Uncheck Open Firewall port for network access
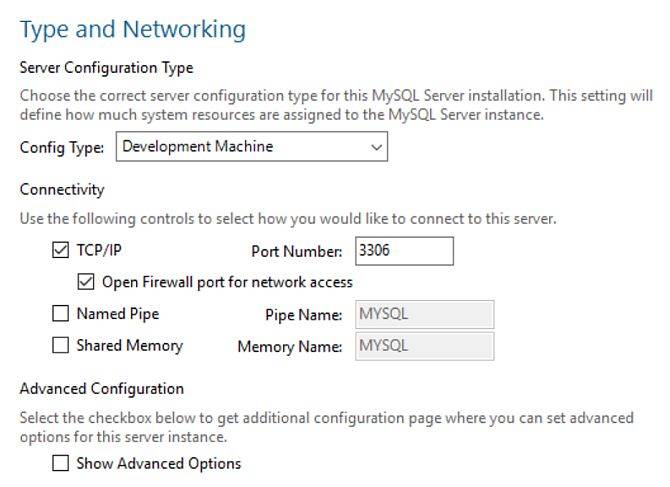The width and height of the screenshot is (670, 487). coord(86,282)
